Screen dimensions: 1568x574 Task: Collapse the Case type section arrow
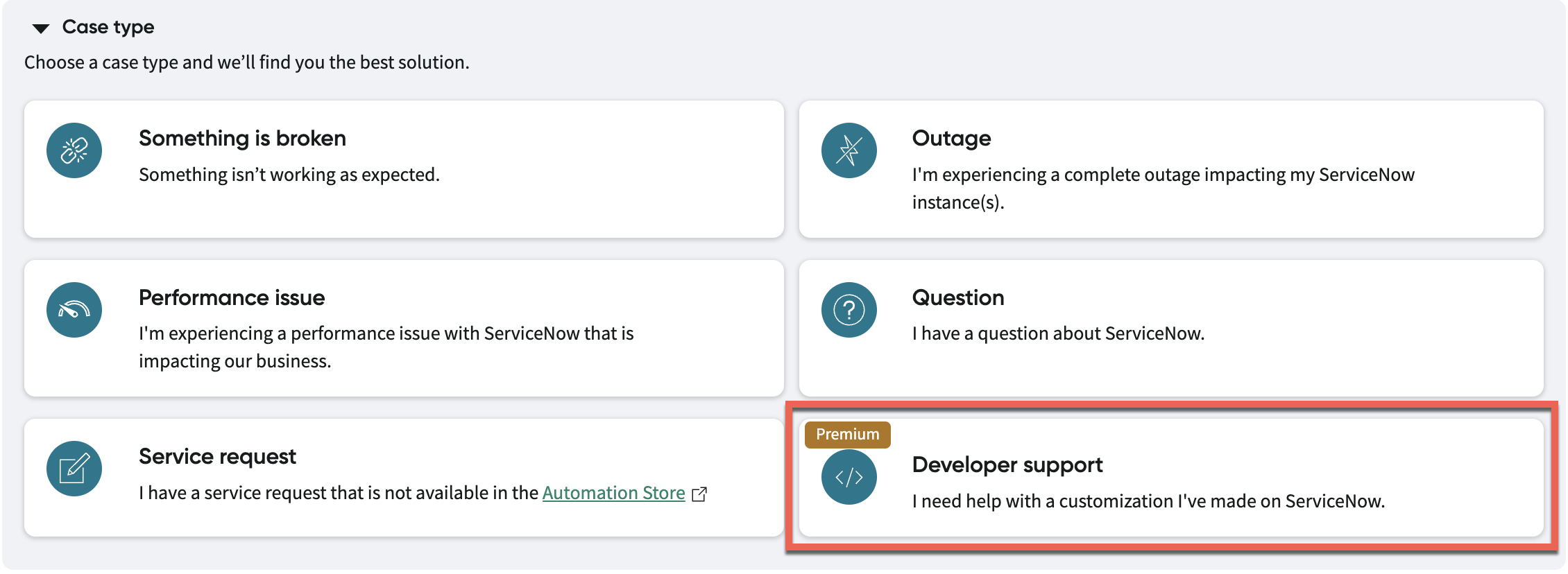pyautogui.click(x=41, y=28)
